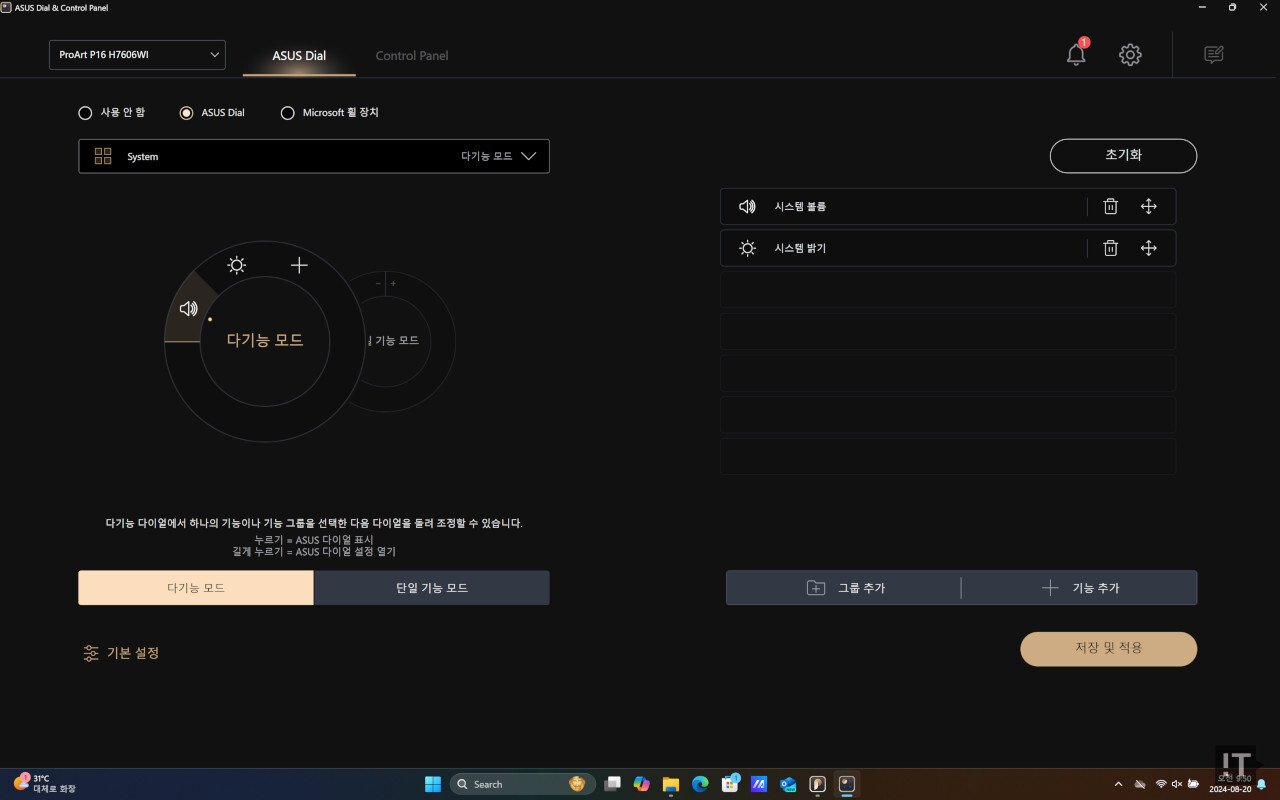The image size is (1280, 800).
Task: Expand hidden icons chevron in the system tray
Action: [x=1117, y=784]
